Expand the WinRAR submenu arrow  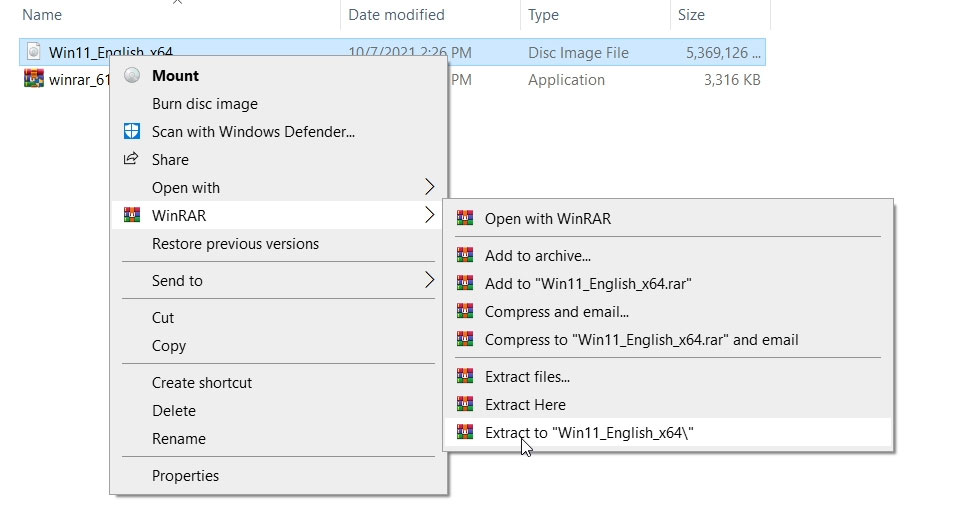click(x=429, y=216)
